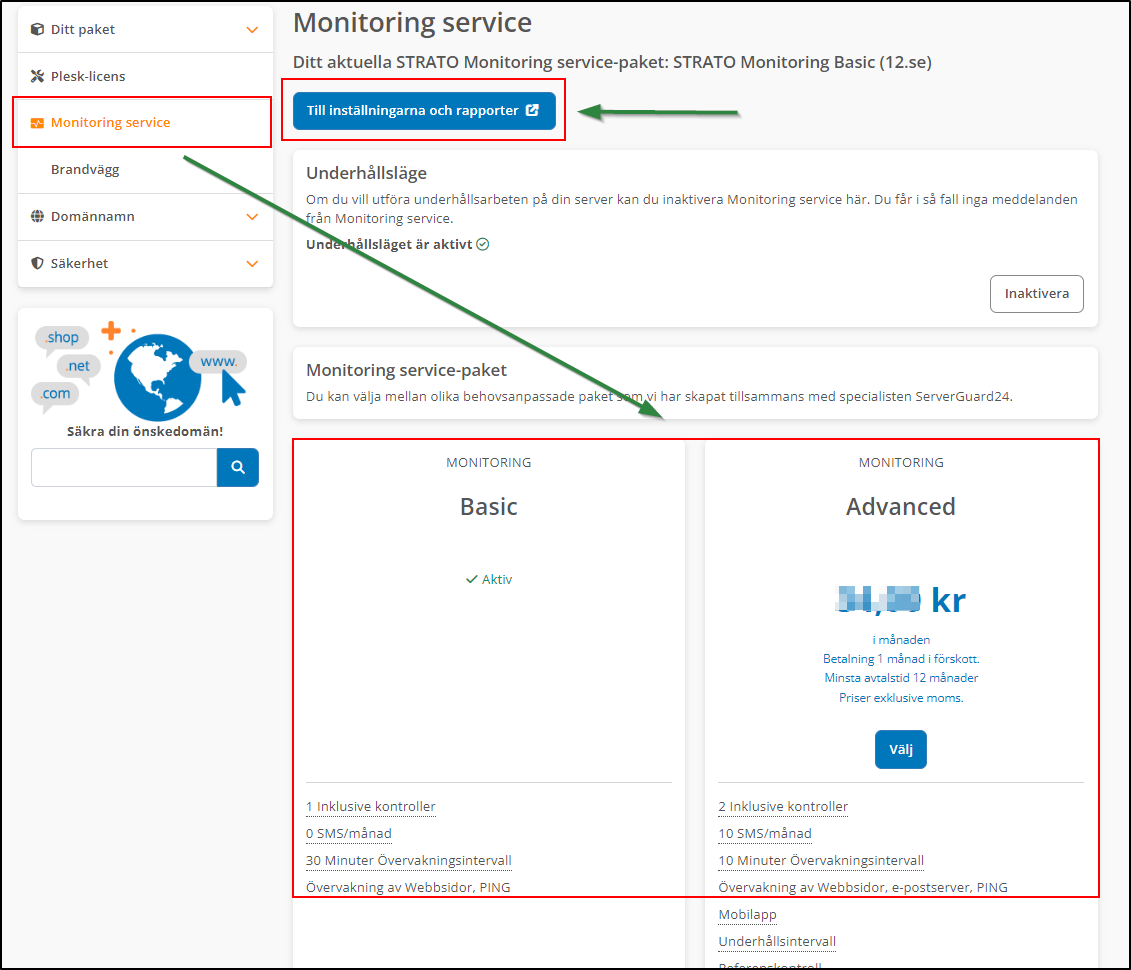Click Monitoring service-paket heading
1131x970 pixels.
[x=406, y=370]
